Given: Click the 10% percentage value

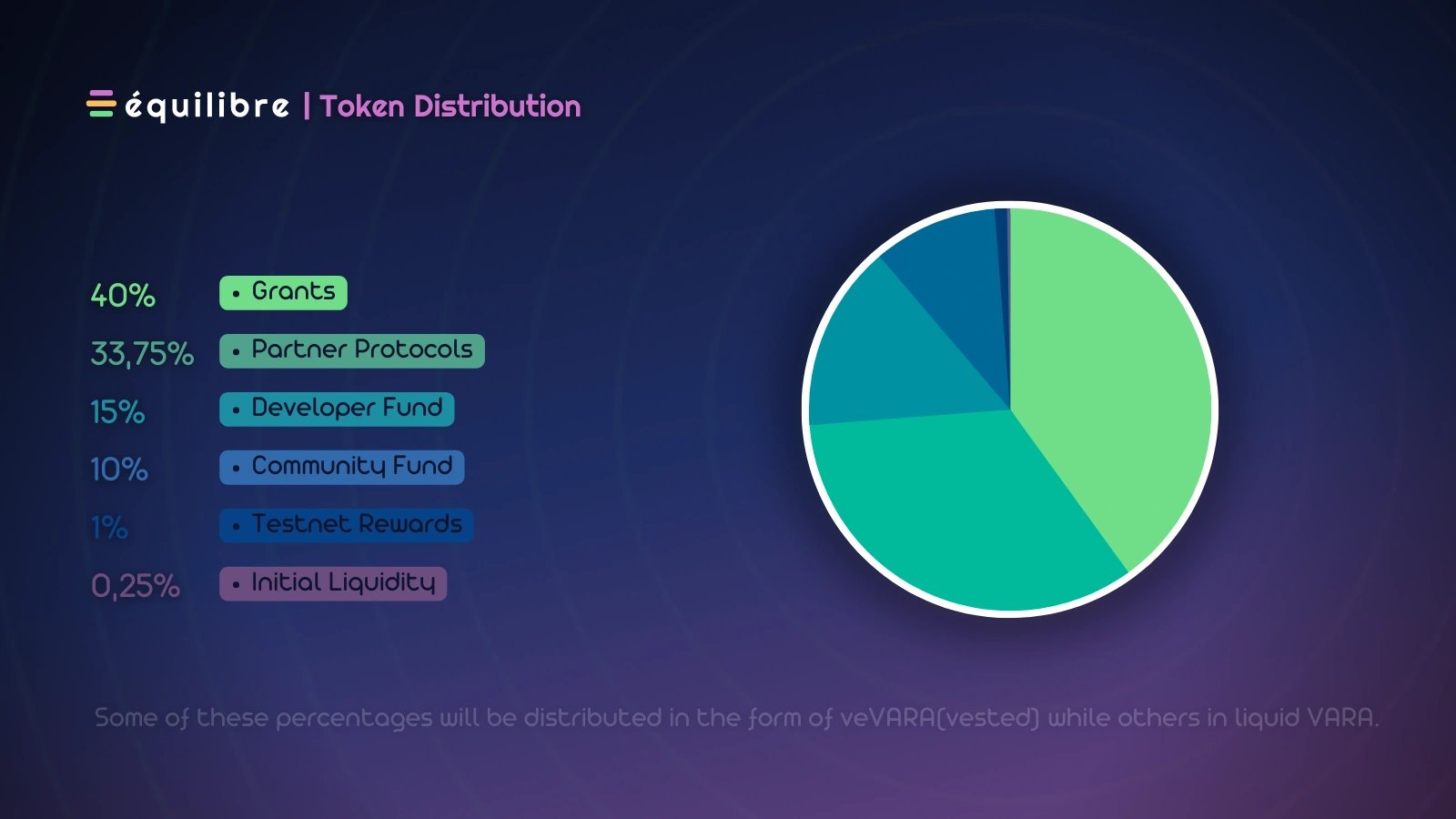Looking at the screenshot, I should pyautogui.click(x=119, y=470).
